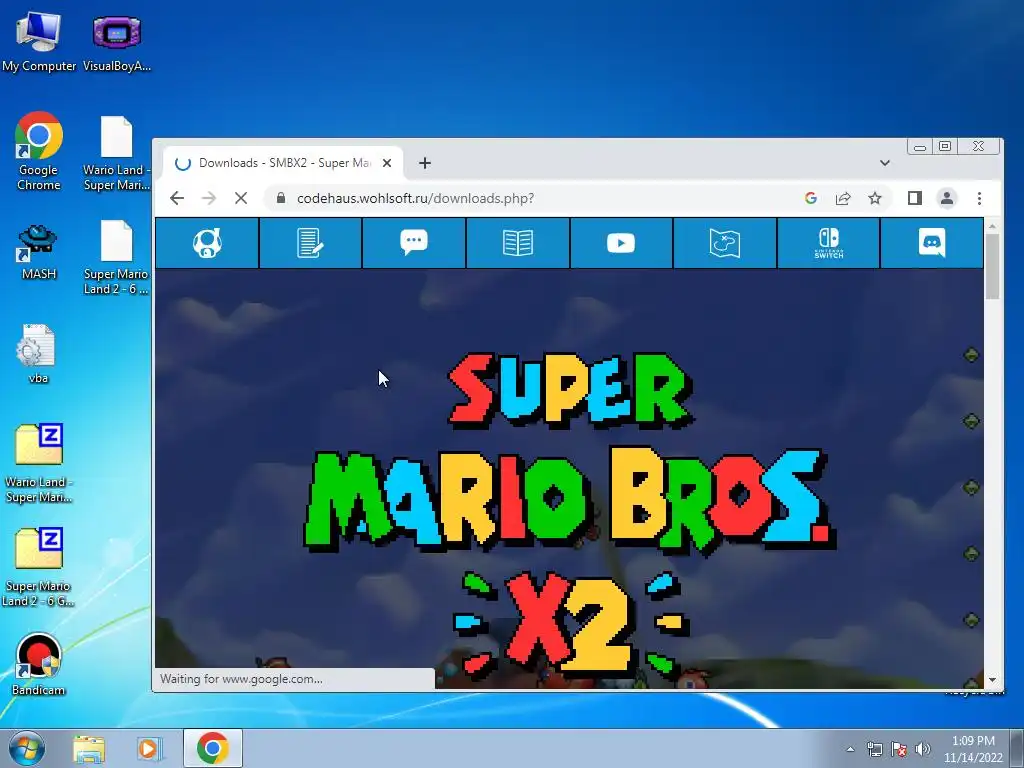Open the Chrome three-dot menu
Viewport: 1024px width, 768px height.
pos(979,198)
